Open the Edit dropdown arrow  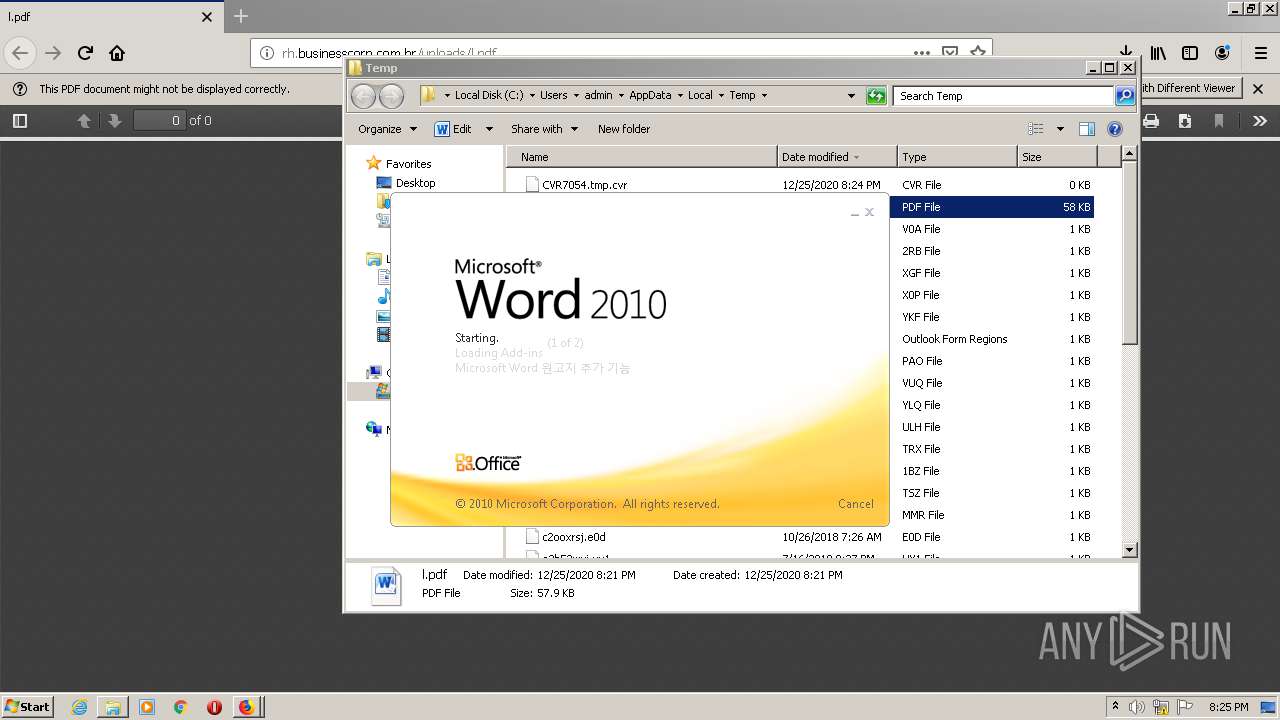click(x=489, y=129)
